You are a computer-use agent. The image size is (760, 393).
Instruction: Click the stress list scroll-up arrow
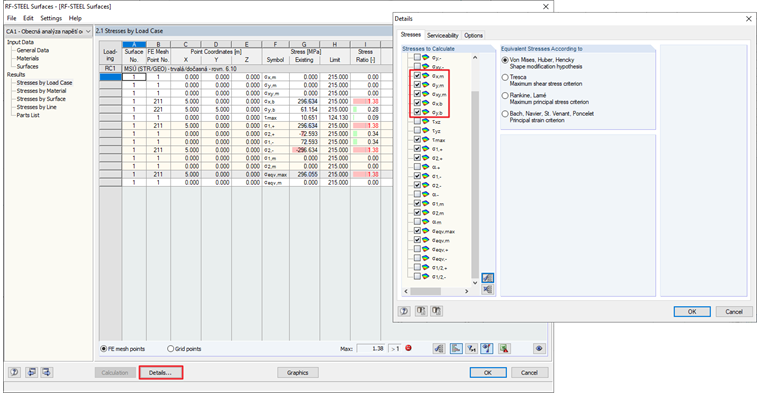(x=475, y=58)
